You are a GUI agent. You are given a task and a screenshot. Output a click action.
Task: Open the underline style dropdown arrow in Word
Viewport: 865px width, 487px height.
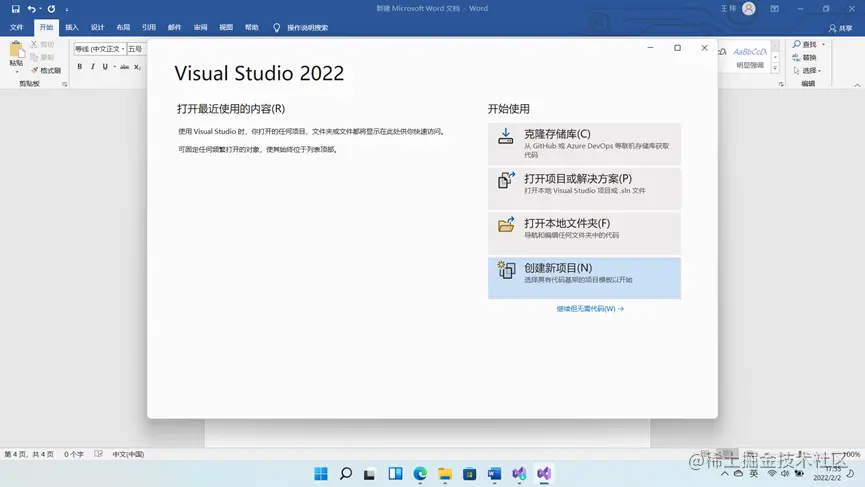click(x=114, y=67)
